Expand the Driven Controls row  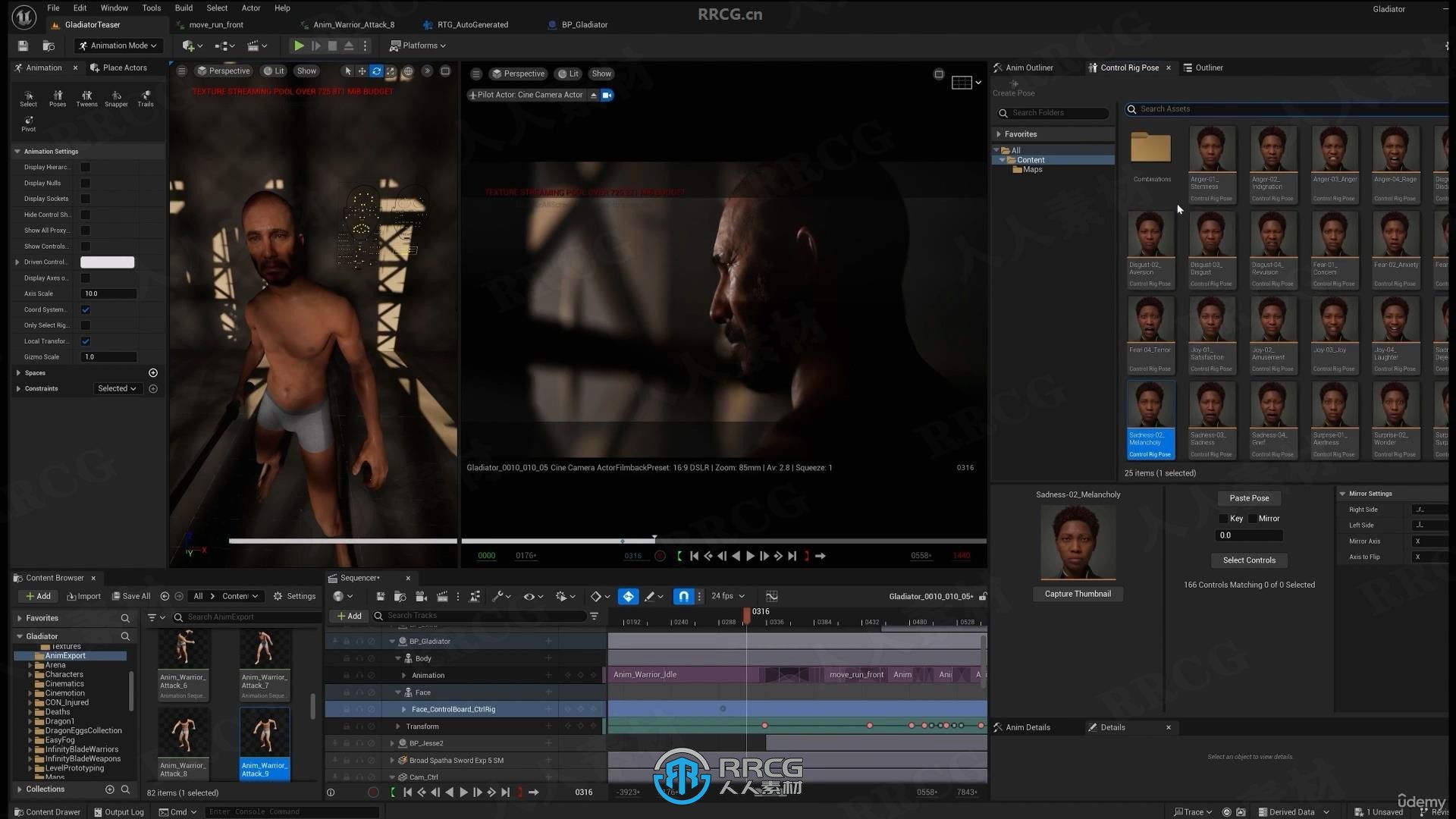pyautogui.click(x=17, y=262)
